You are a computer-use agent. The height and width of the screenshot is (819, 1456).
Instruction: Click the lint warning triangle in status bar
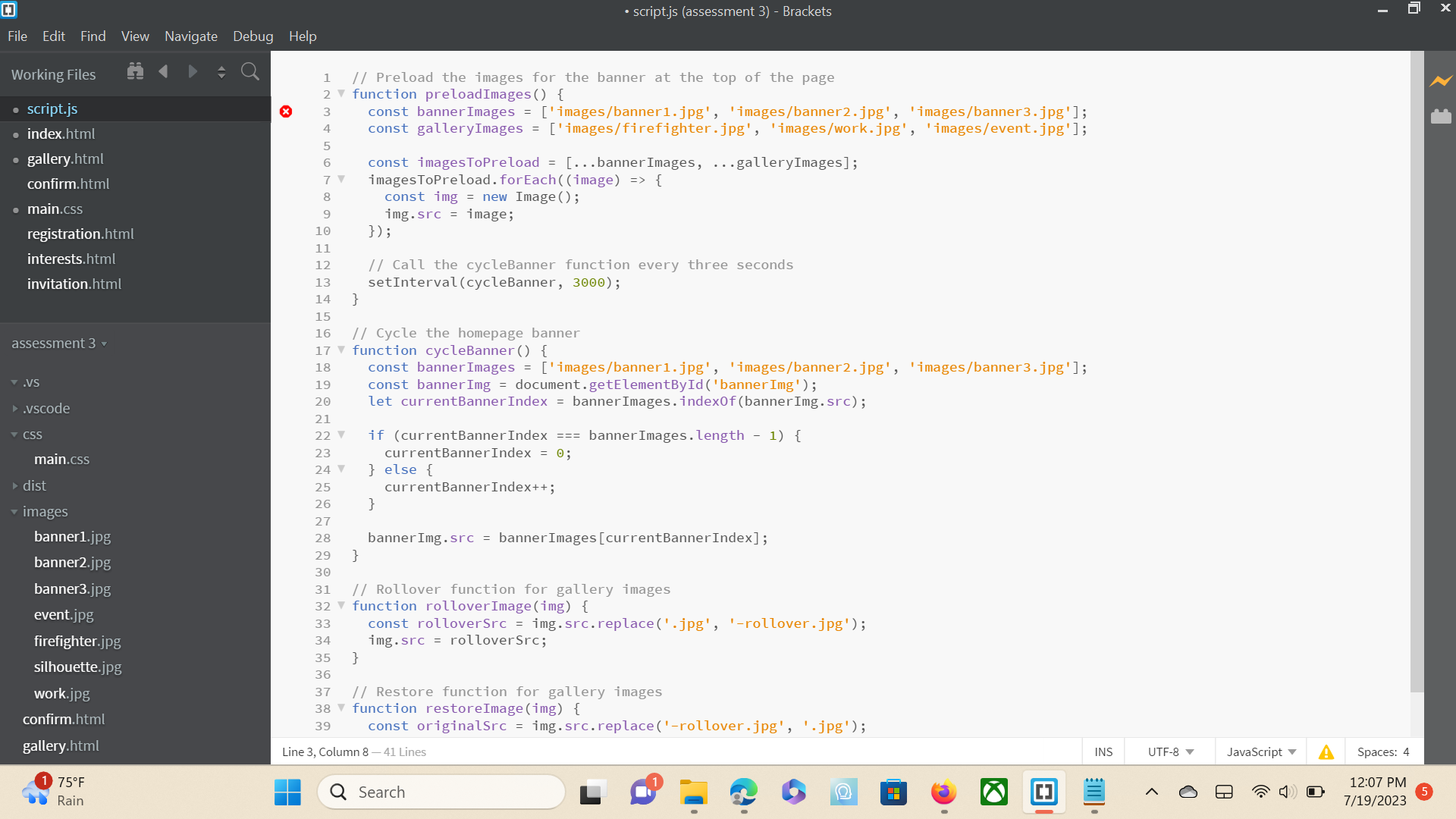tap(1326, 752)
